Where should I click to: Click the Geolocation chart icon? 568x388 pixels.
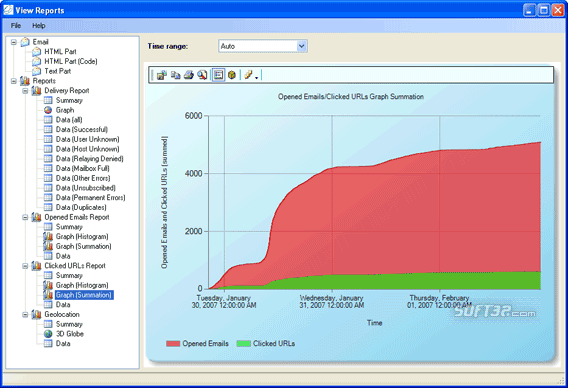37,314
